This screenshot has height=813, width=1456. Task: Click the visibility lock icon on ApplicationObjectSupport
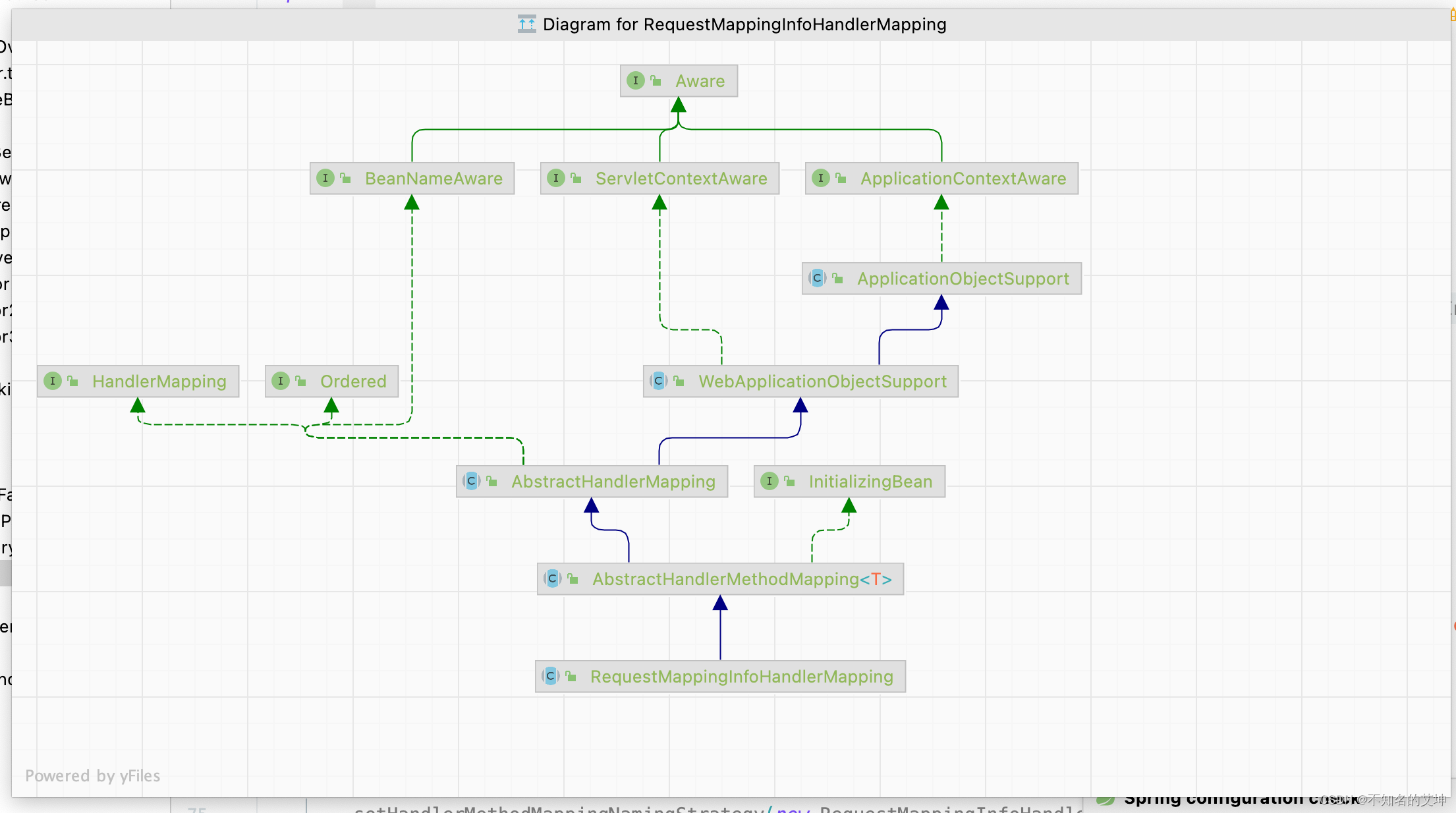tap(837, 279)
